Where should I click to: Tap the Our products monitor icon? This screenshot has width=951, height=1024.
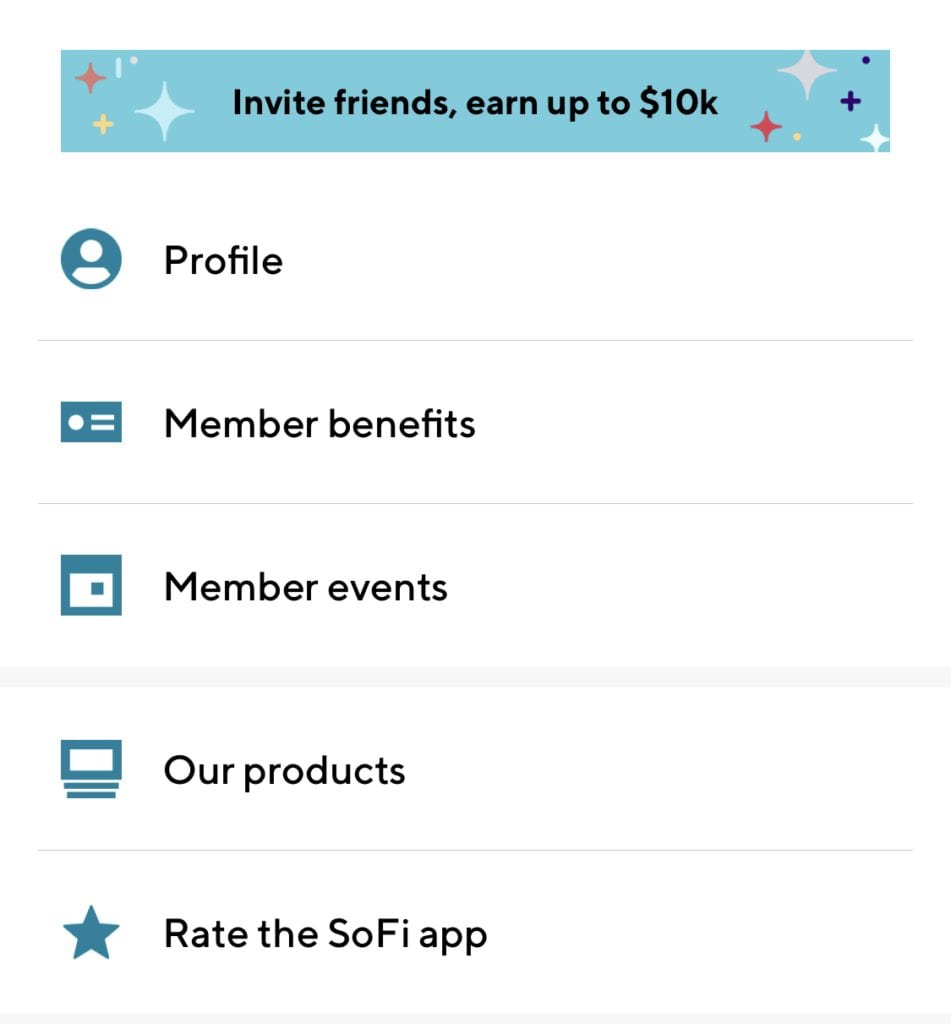click(91, 769)
